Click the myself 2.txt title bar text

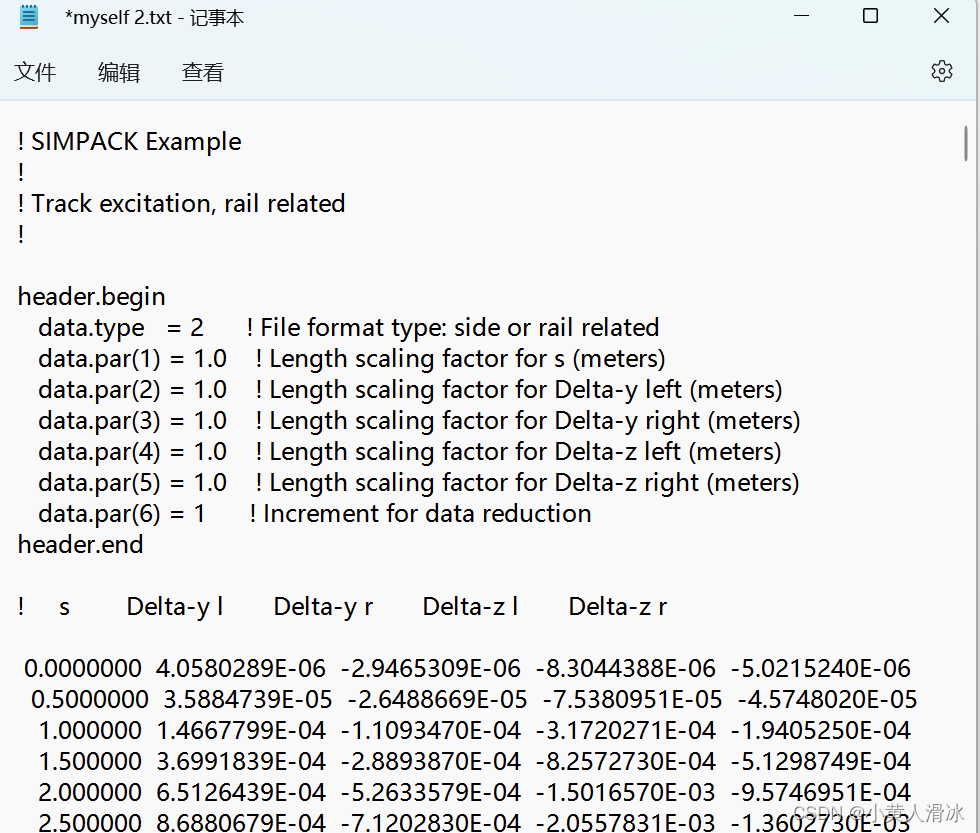click(x=120, y=17)
